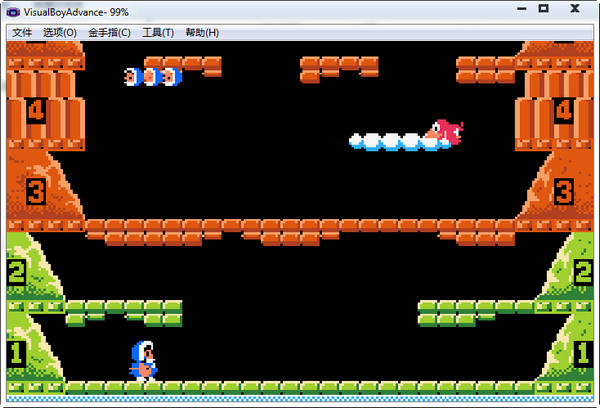
Task: Click the first remaining-lives icon at top left
Action: tap(133, 76)
